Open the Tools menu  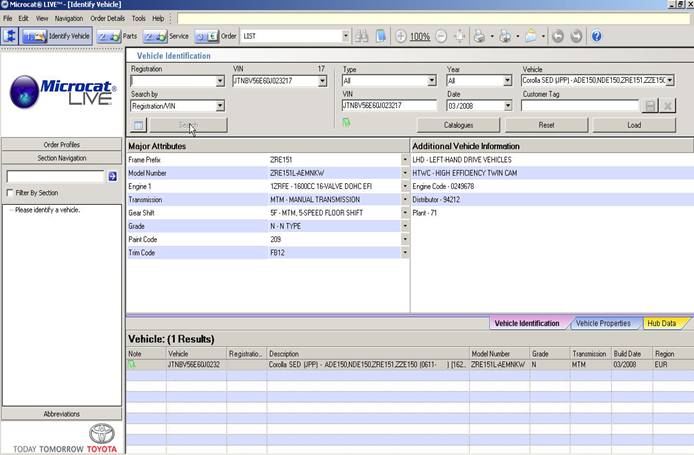click(x=139, y=19)
